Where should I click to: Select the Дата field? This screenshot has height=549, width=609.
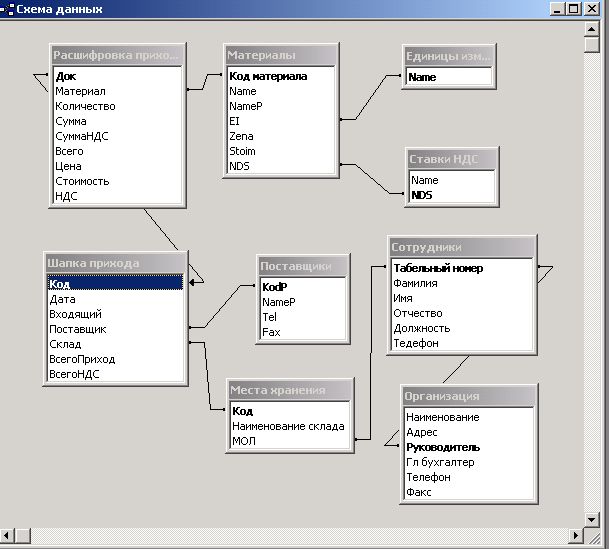pyautogui.click(x=115, y=299)
